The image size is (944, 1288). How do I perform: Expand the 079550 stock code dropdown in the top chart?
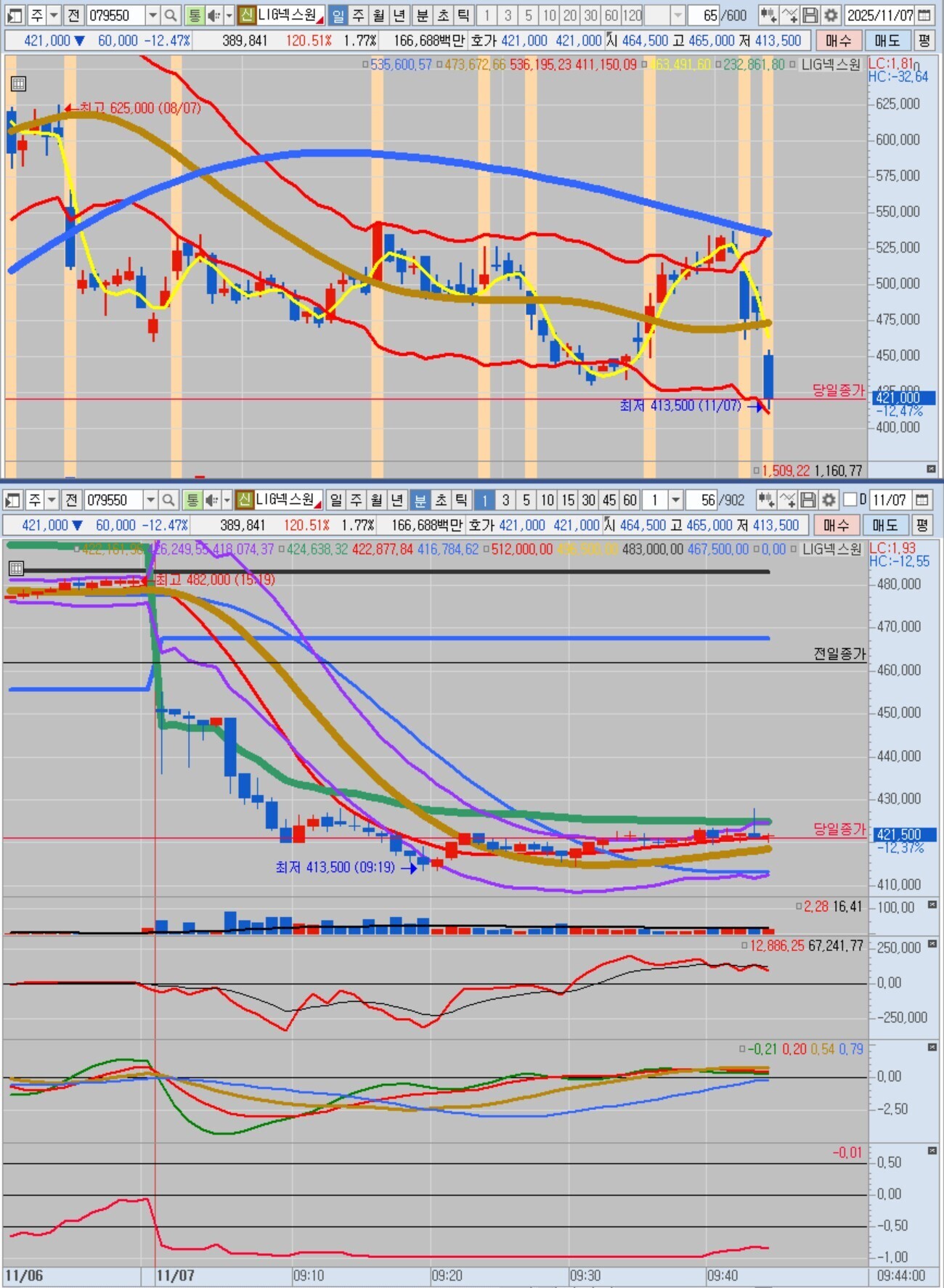pos(152,15)
